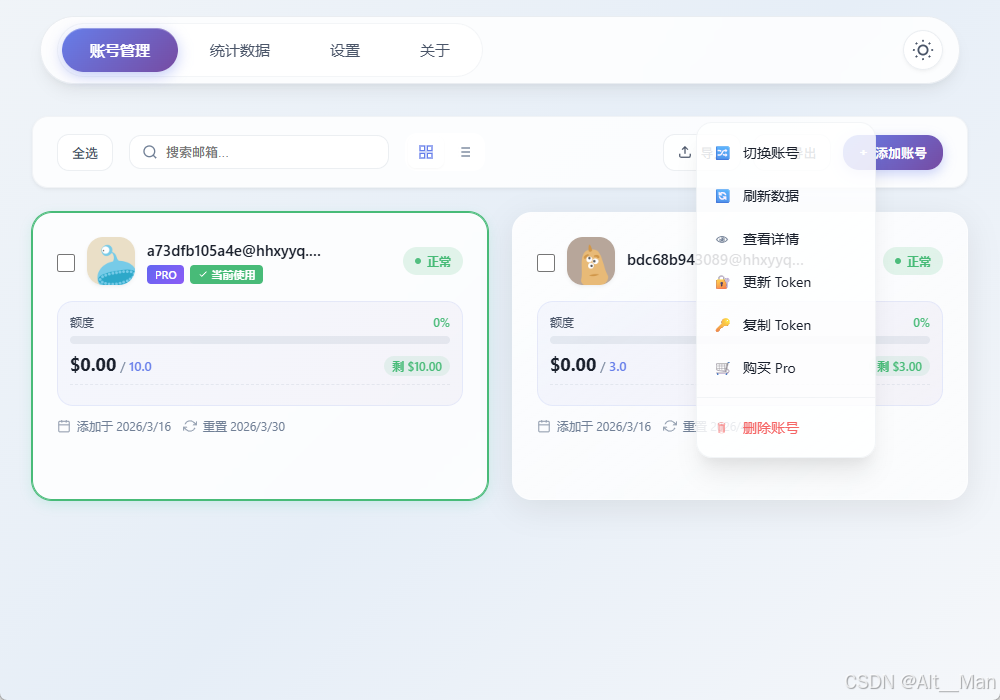Open the 统计数据 tab
The height and width of the screenshot is (700, 1000).
click(239, 49)
